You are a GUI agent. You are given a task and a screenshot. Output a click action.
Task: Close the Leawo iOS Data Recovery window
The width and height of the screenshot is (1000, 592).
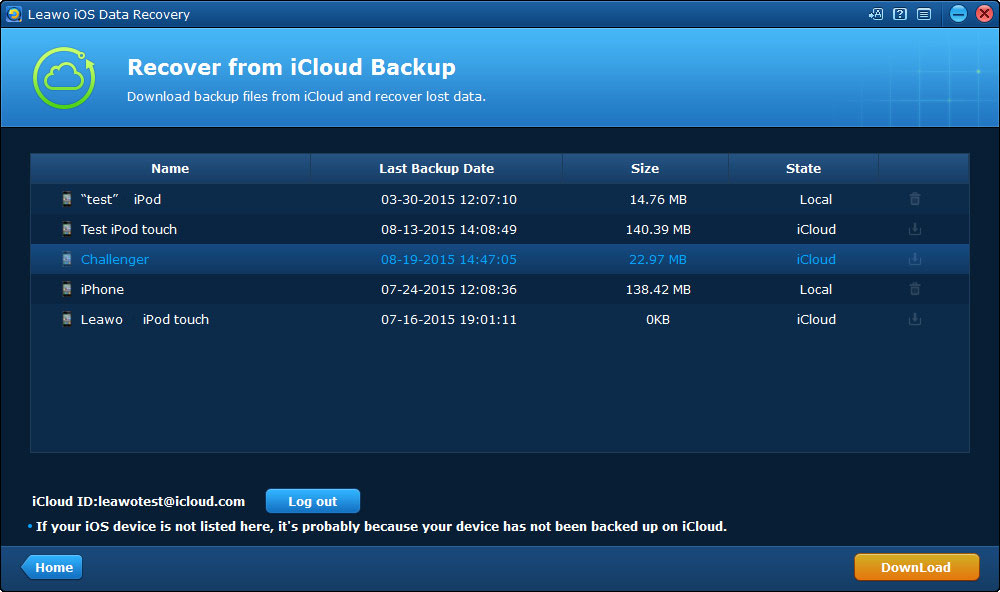point(985,13)
